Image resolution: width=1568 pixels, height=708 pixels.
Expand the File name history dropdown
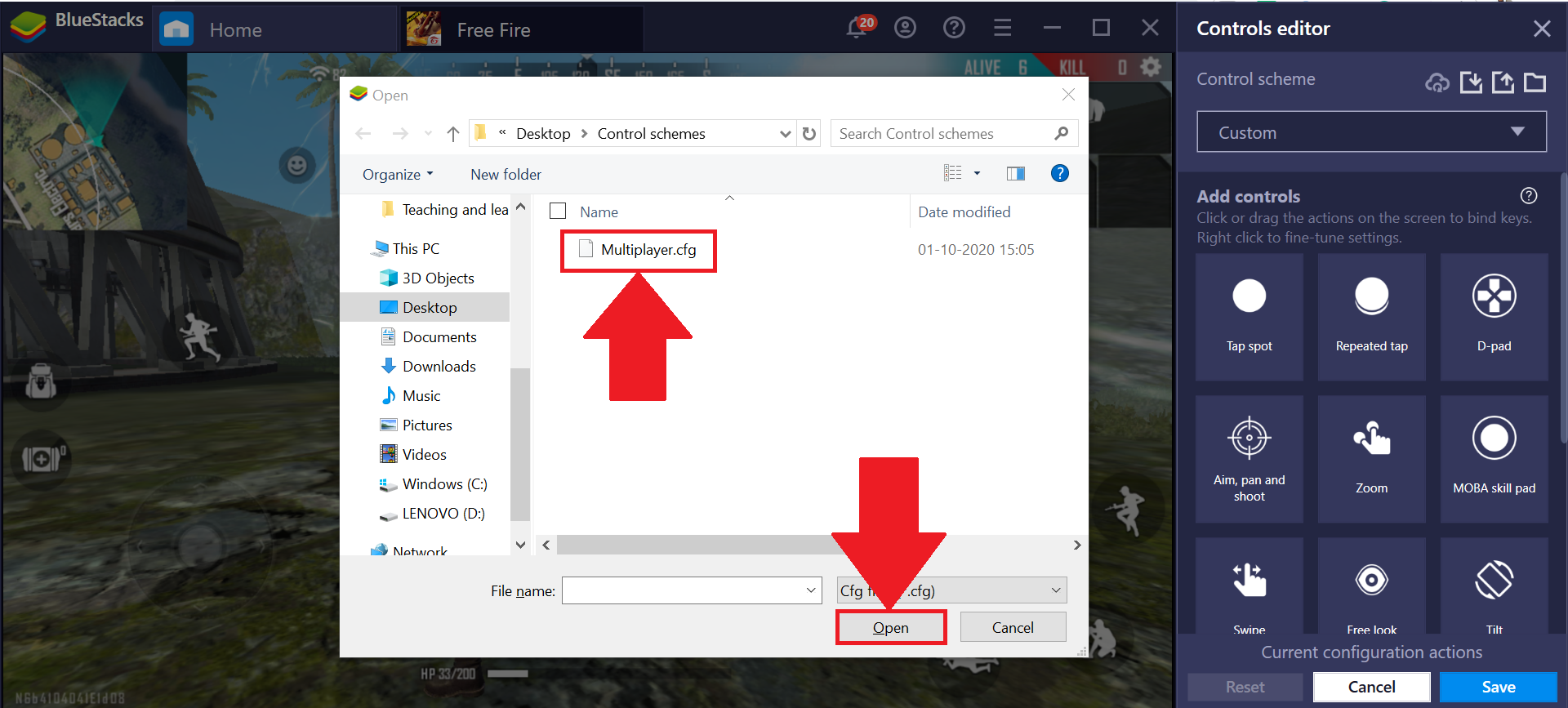point(811,590)
